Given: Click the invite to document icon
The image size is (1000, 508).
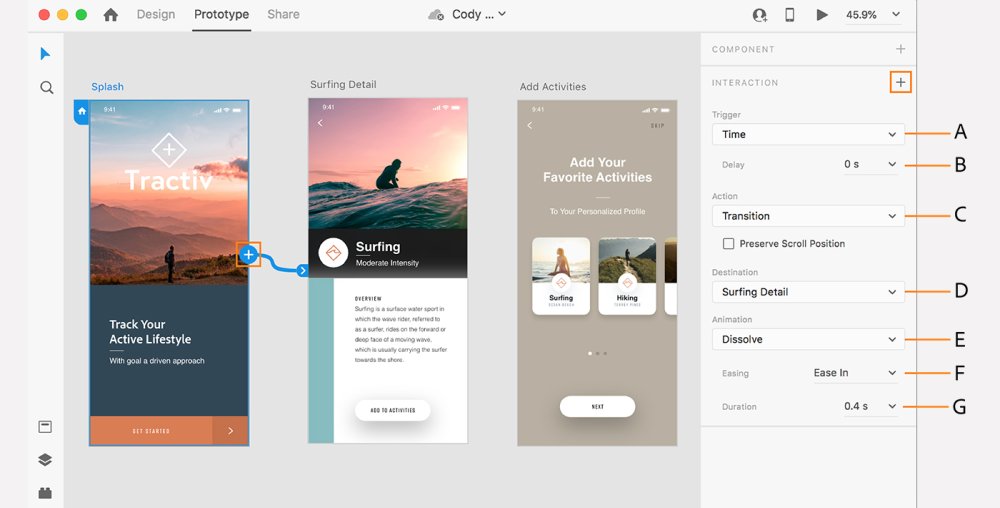Looking at the screenshot, I should click(760, 15).
